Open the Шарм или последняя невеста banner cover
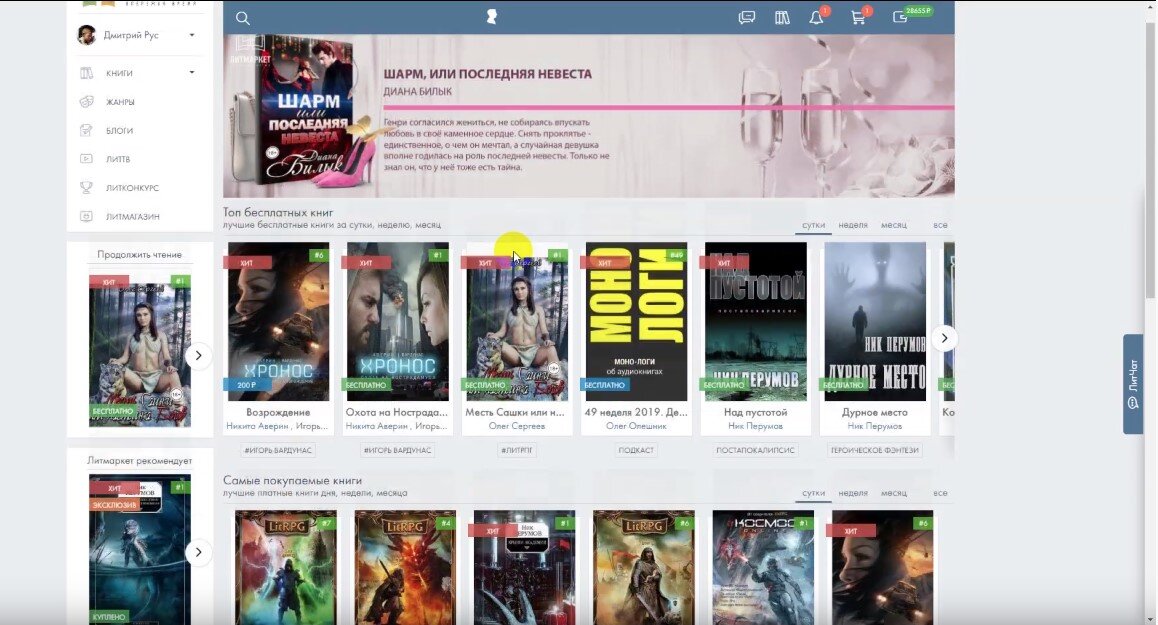This screenshot has width=1158, height=625. pyautogui.click(x=304, y=111)
